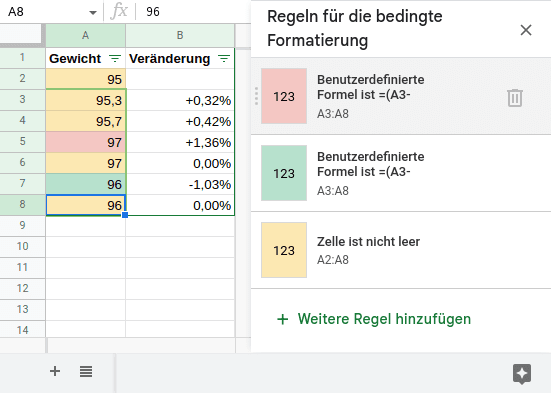Select column A header
The width and height of the screenshot is (551, 393).
(85, 35)
